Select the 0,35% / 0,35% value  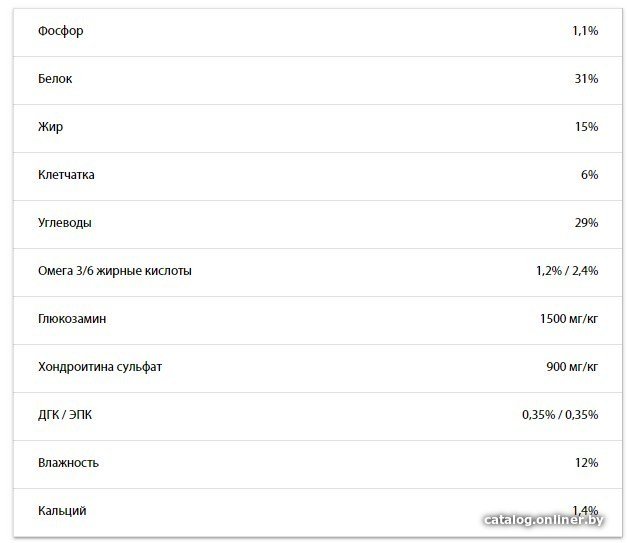point(560,415)
